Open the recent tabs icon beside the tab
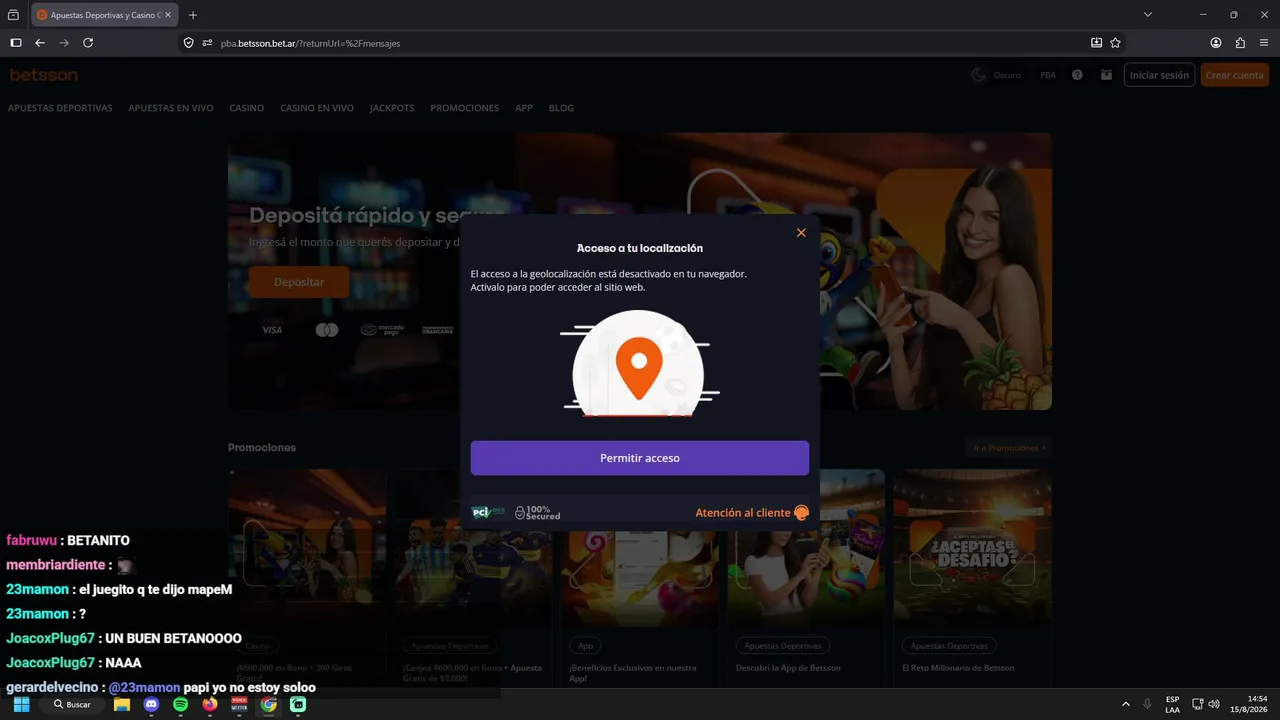 [13, 15]
